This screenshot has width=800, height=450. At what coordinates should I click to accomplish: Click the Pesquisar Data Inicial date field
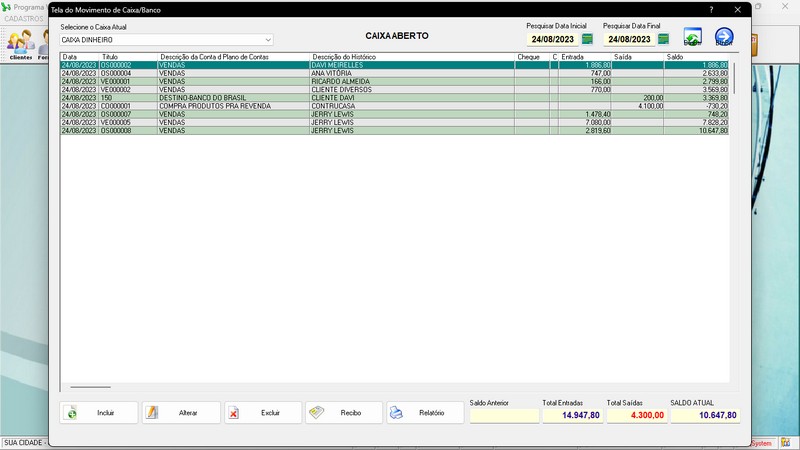click(553, 39)
